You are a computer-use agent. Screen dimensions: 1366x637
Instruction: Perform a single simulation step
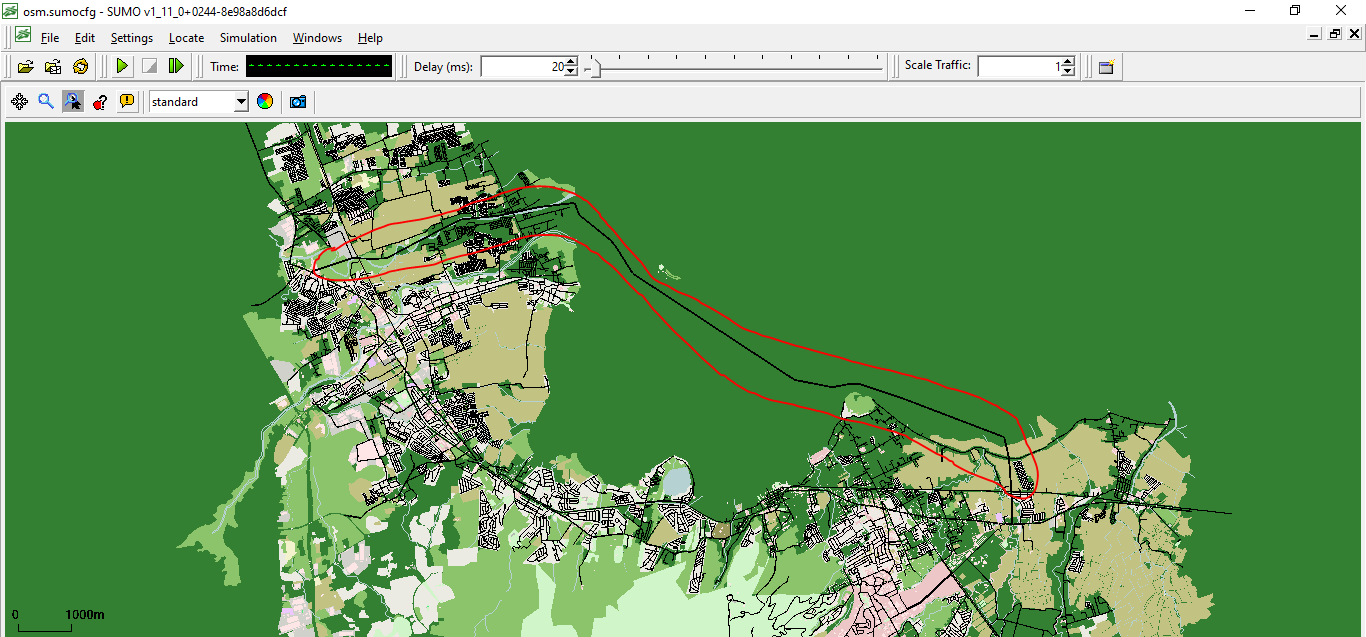[176, 66]
